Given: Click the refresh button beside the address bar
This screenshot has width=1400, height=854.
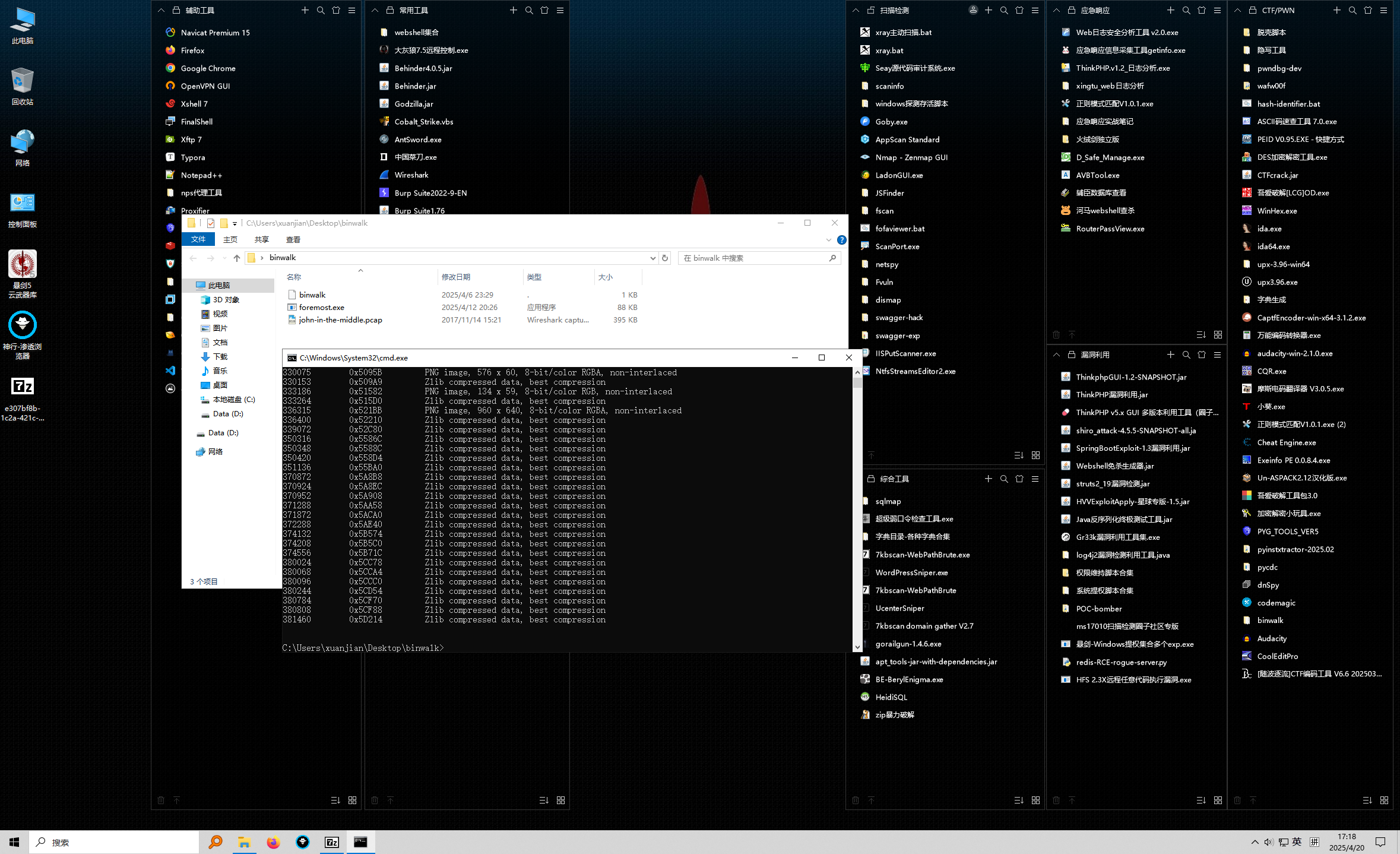Looking at the screenshot, I should 665,258.
